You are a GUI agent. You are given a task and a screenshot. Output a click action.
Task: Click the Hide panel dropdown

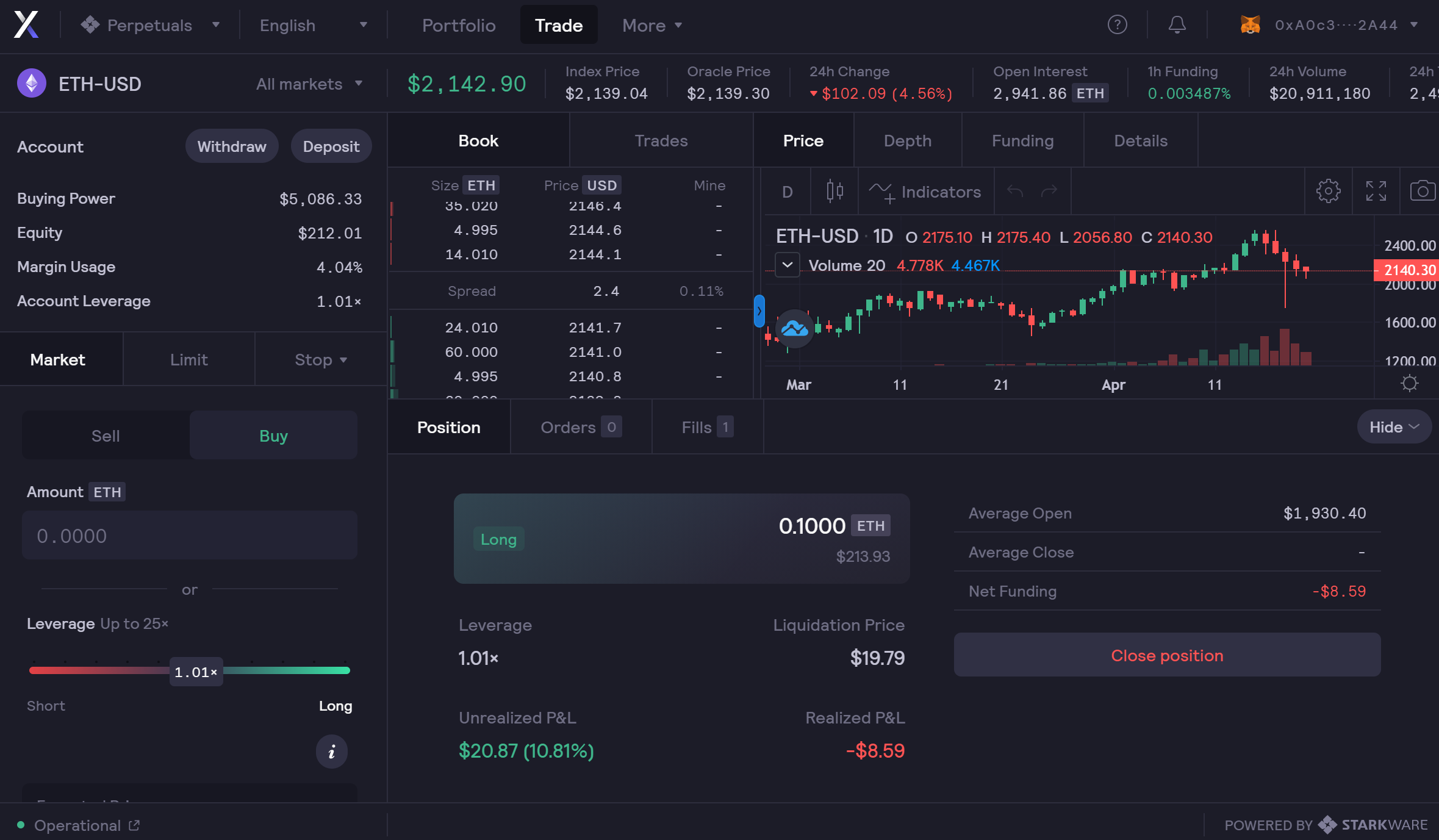1394,427
